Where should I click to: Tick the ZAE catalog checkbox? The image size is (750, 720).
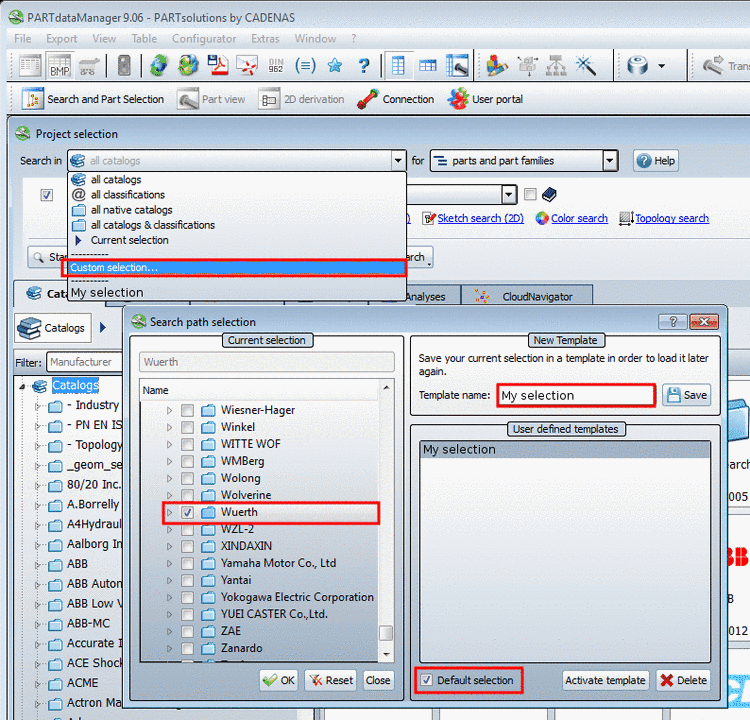tap(188, 631)
